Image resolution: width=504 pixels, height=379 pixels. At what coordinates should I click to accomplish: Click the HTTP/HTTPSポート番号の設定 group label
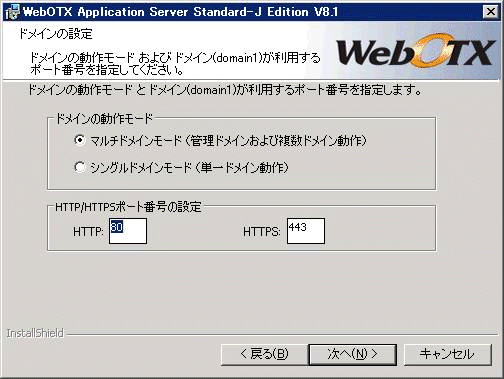point(128,207)
